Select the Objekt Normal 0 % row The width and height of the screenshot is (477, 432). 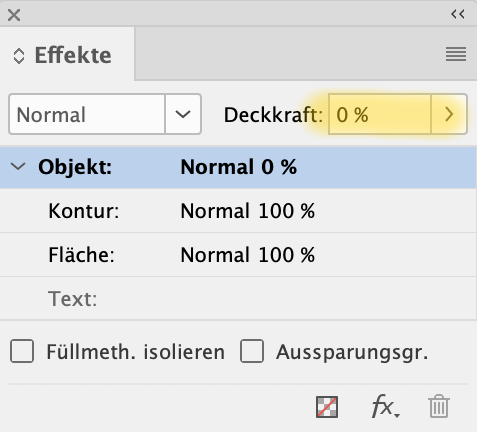coord(238,167)
